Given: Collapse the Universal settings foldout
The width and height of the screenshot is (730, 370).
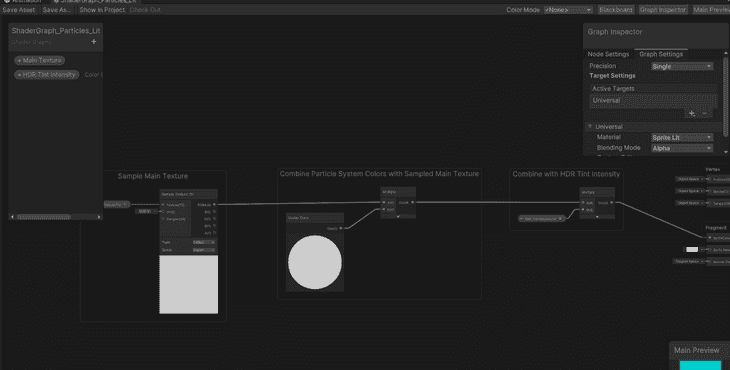Looking at the screenshot, I should pyautogui.click(x=590, y=127).
